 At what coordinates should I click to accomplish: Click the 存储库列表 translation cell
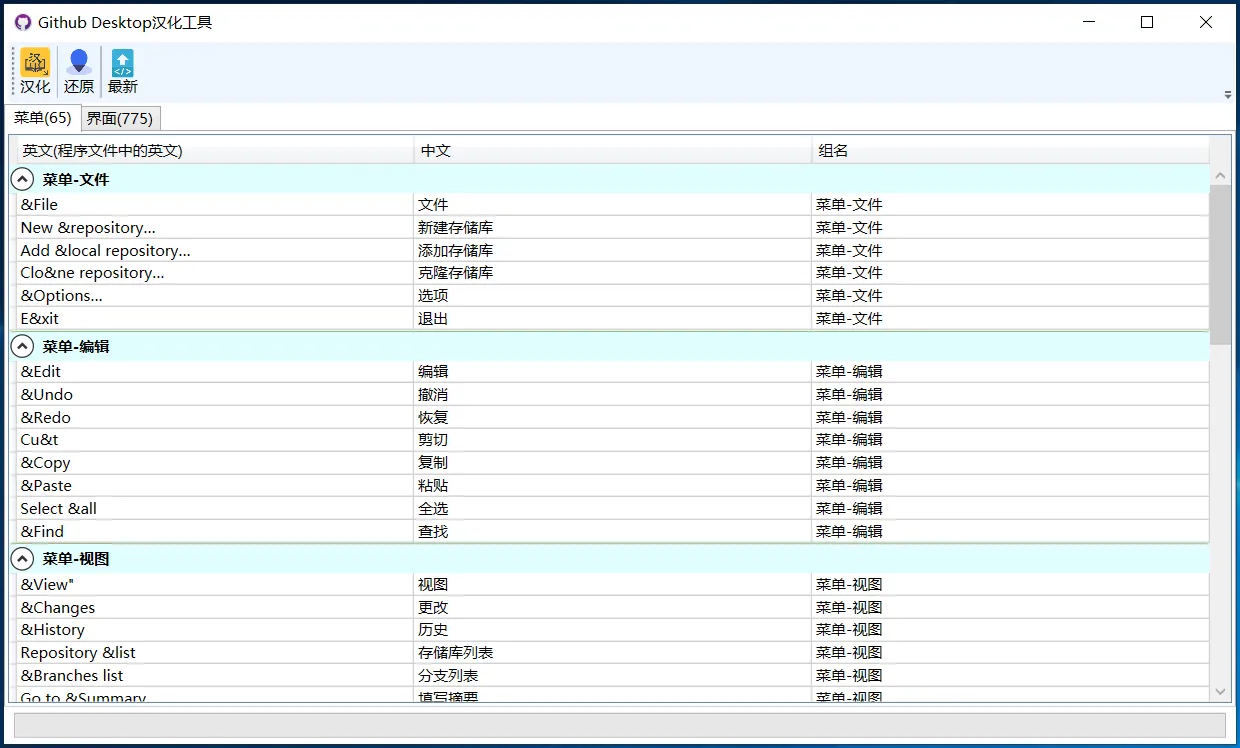(613, 652)
